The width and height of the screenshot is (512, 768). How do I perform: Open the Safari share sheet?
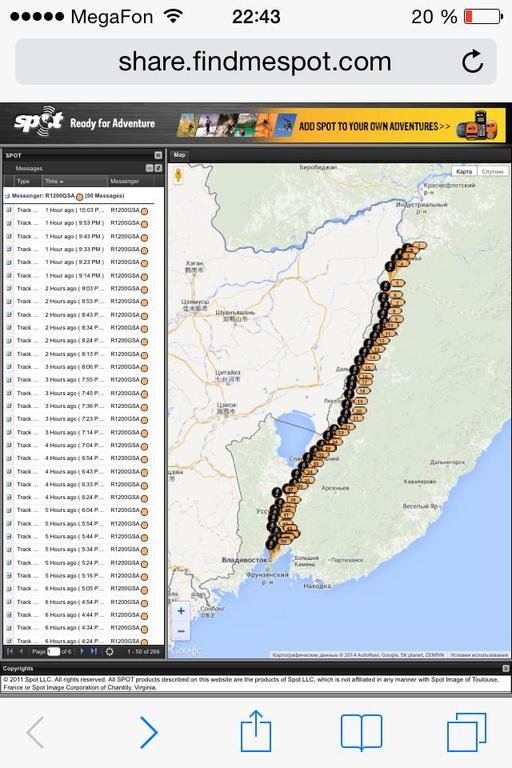tap(256, 731)
